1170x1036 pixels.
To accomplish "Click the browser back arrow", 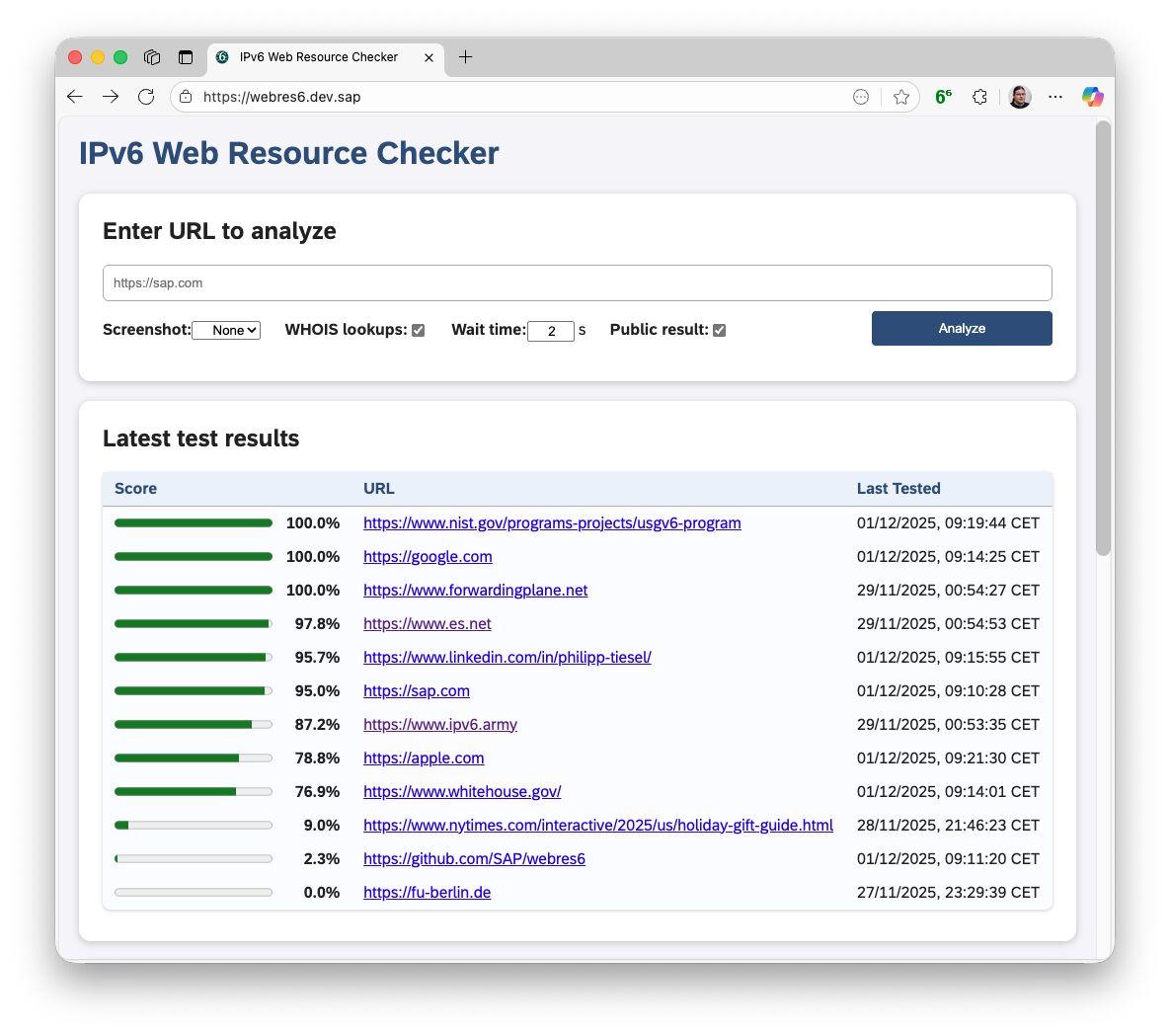I will tap(74, 97).
